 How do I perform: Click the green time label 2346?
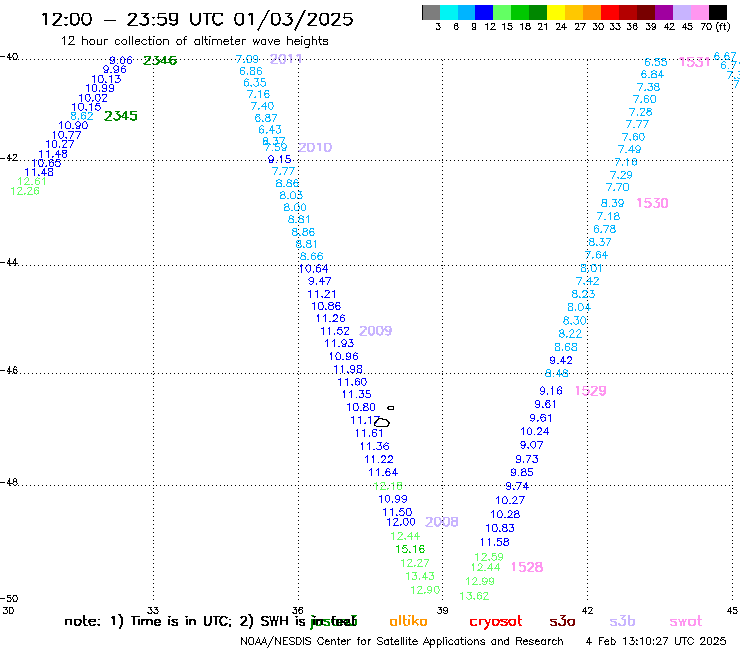[x=160, y=60]
